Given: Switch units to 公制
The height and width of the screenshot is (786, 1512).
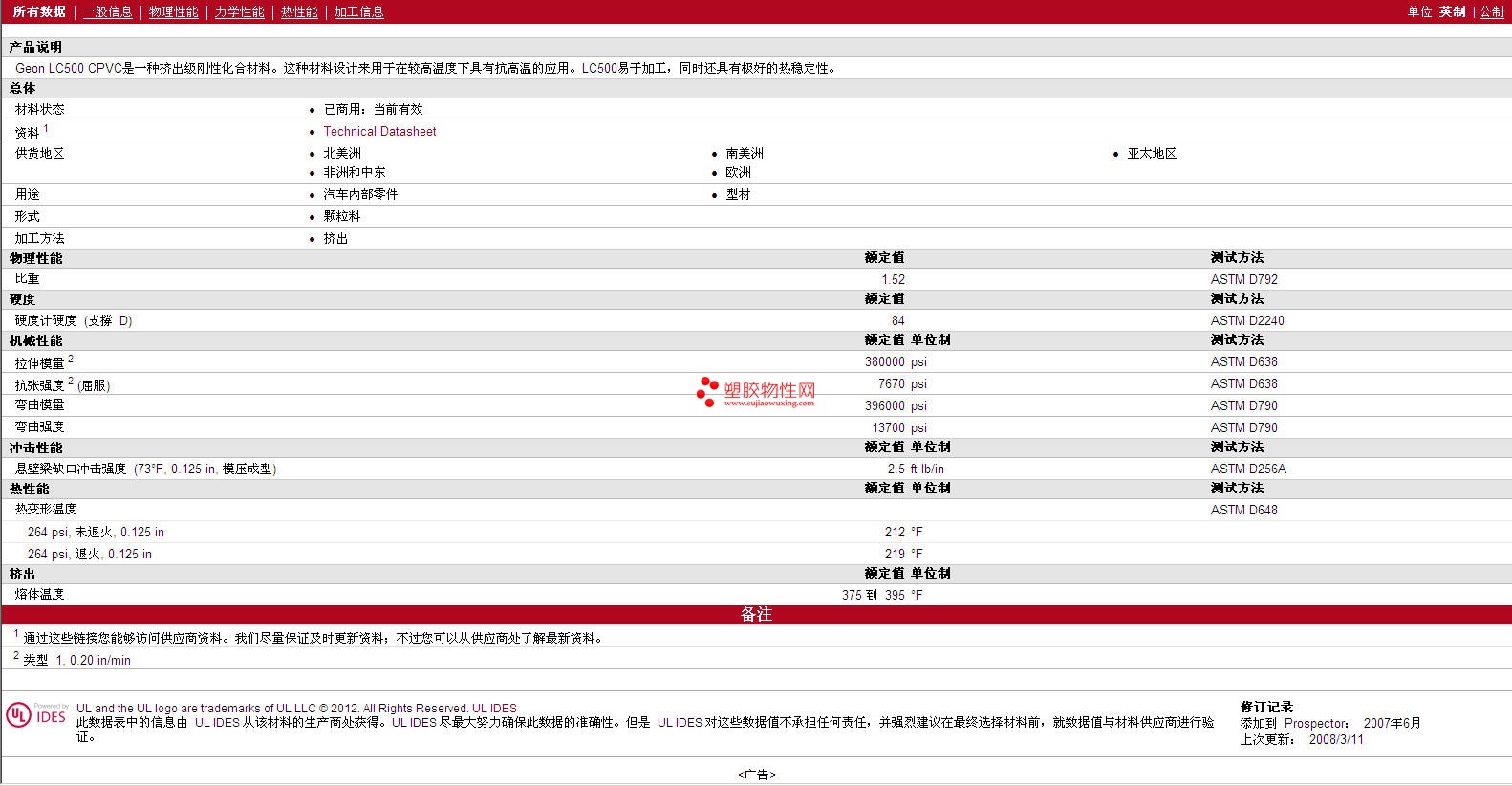Looking at the screenshot, I should pyautogui.click(x=1492, y=11).
